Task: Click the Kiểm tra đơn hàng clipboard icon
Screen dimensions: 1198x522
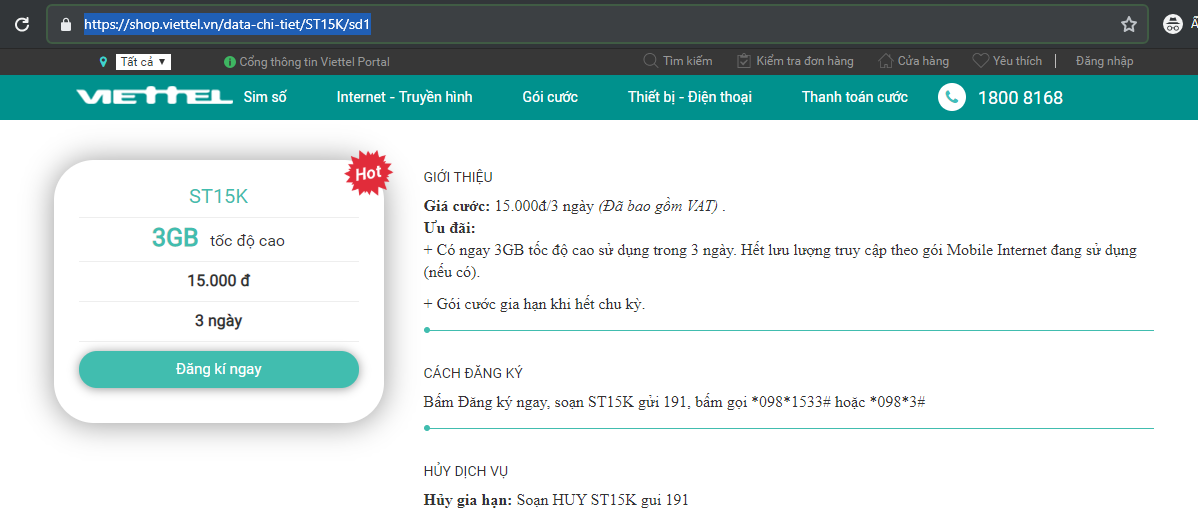Action: coord(744,60)
